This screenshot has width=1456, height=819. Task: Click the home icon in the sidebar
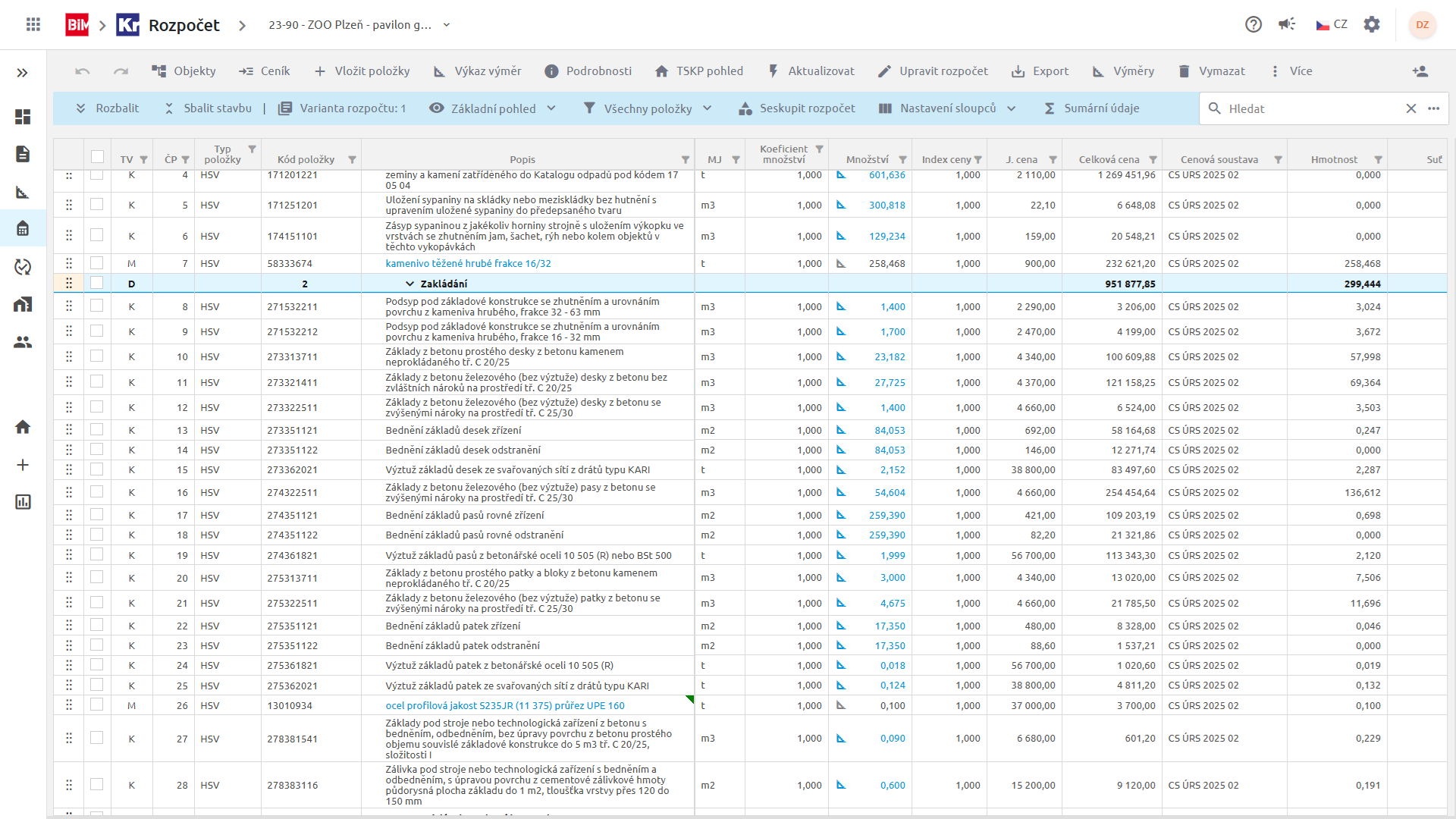point(23,427)
